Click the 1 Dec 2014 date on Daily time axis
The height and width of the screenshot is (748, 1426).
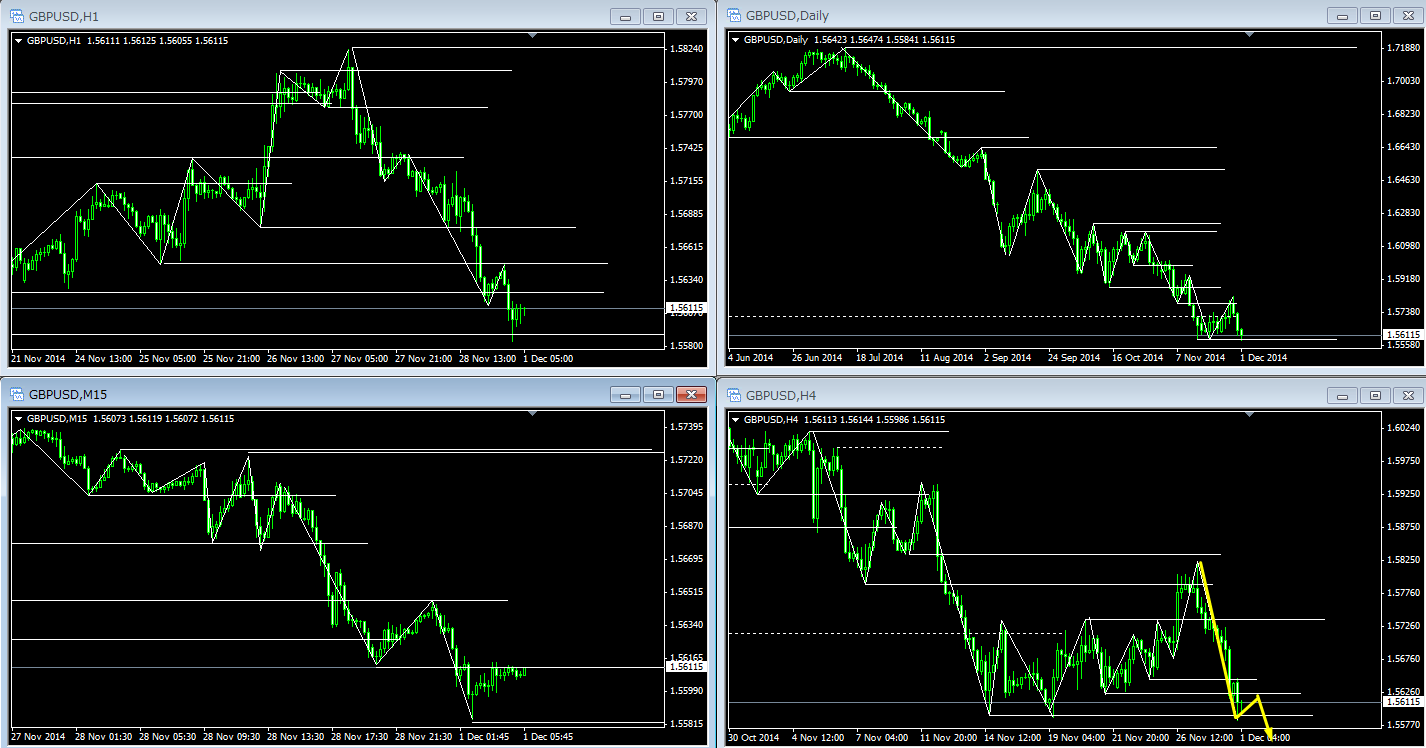tap(1264, 357)
